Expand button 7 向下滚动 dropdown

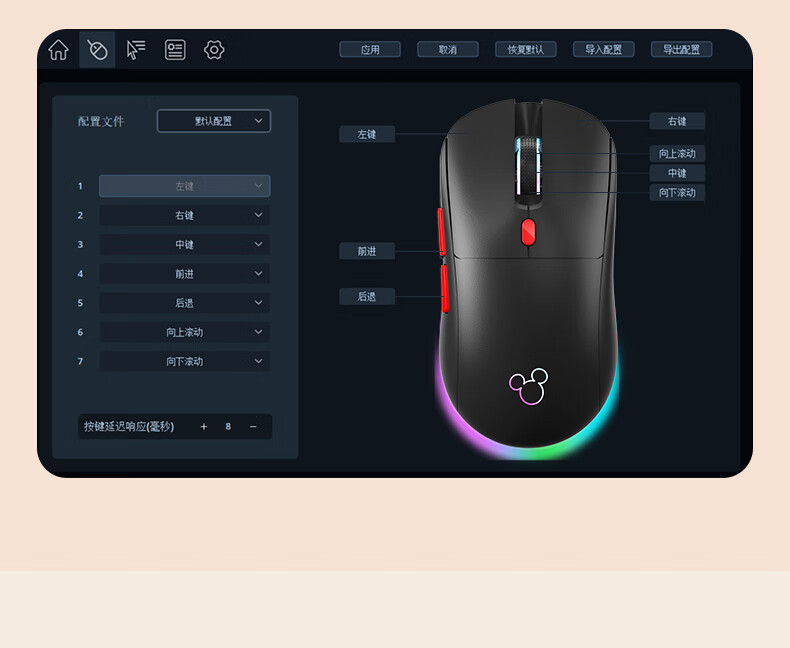coord(184,361)
